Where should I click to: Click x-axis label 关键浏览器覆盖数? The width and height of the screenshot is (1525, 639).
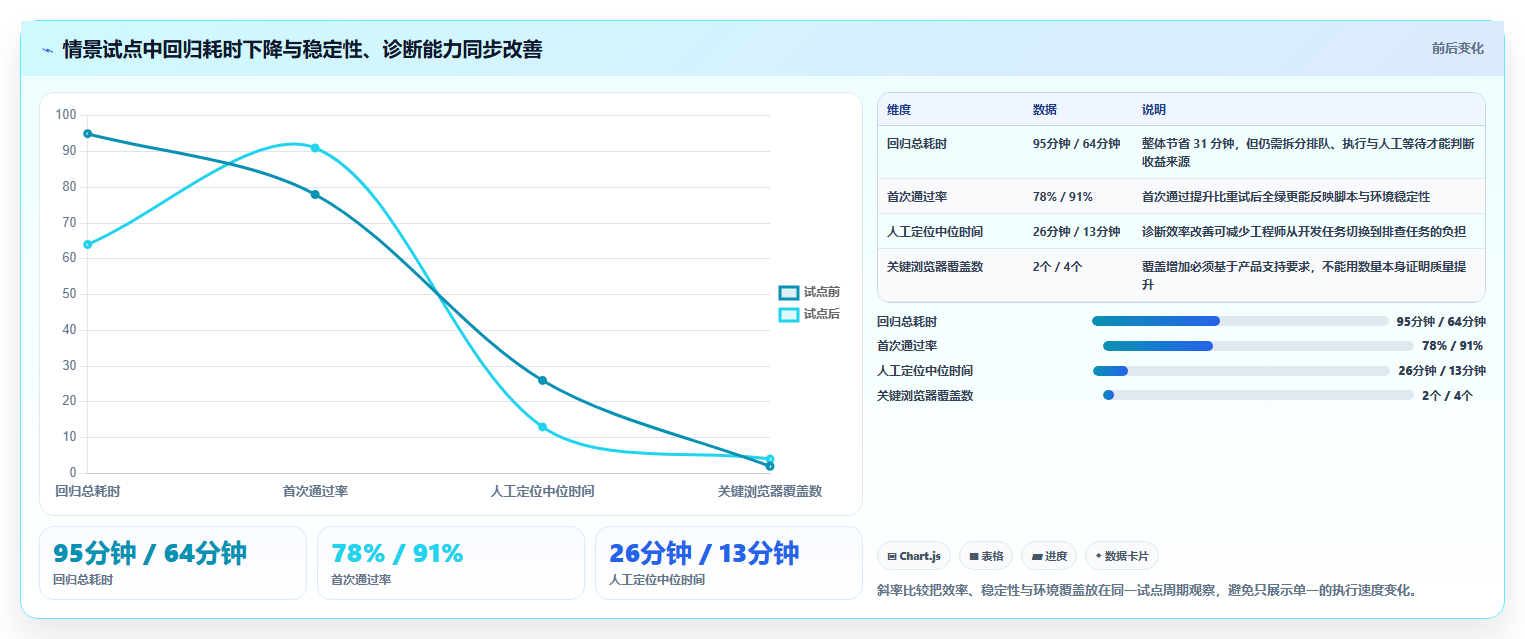(x=769, y=491)
